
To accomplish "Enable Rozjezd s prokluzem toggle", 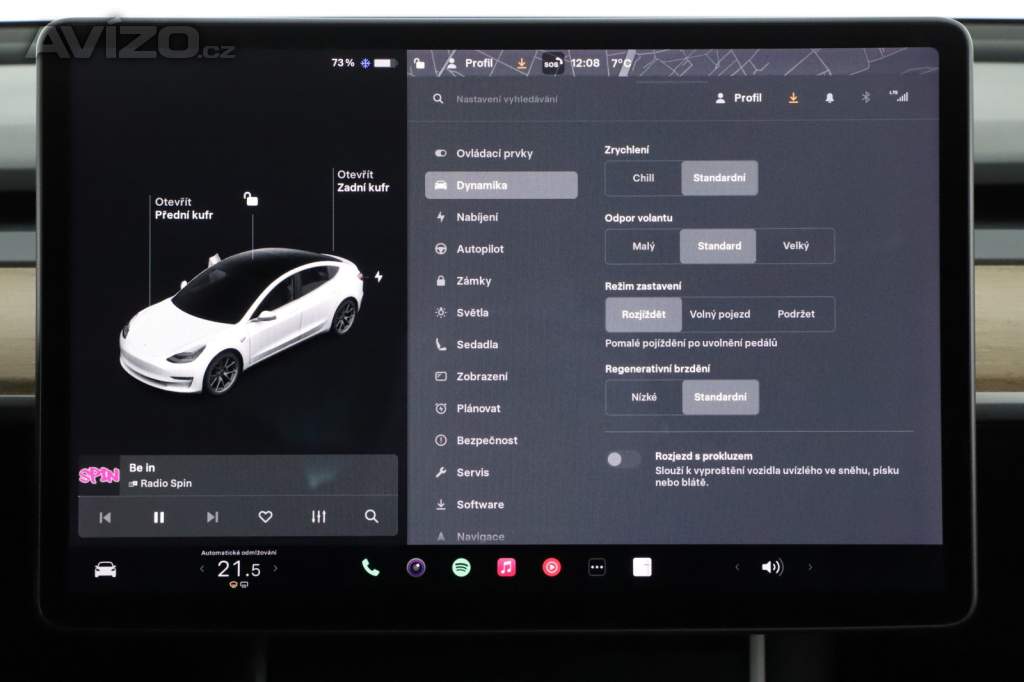I will click(623, 459).
